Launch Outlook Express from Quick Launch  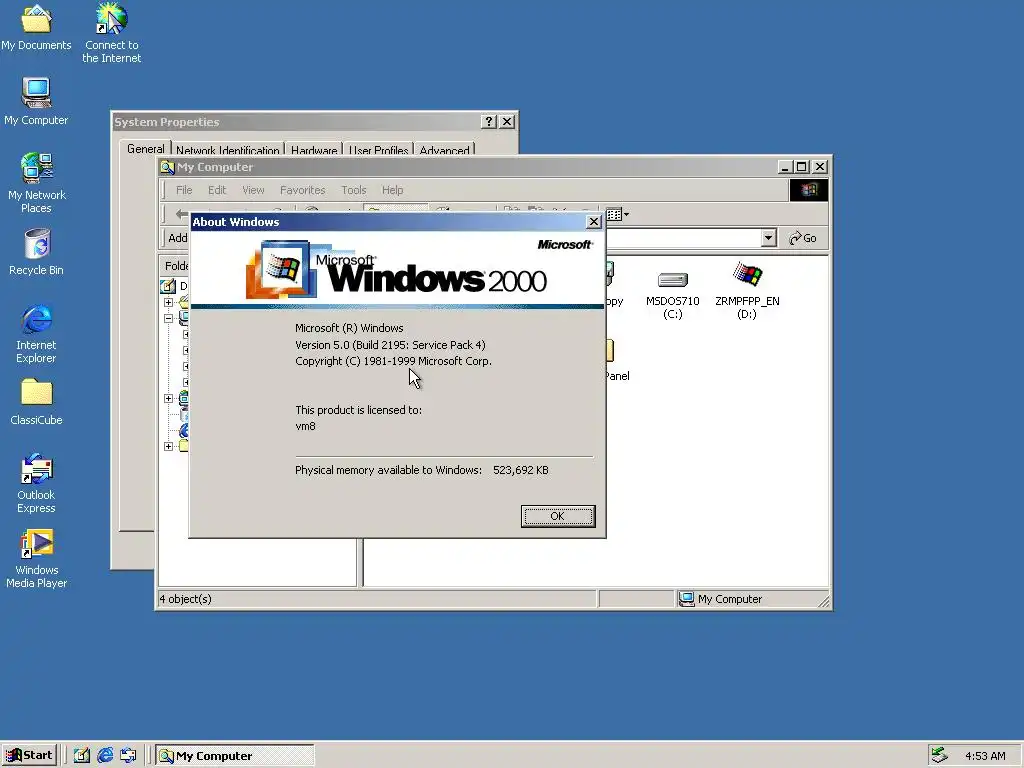[129, 756]
